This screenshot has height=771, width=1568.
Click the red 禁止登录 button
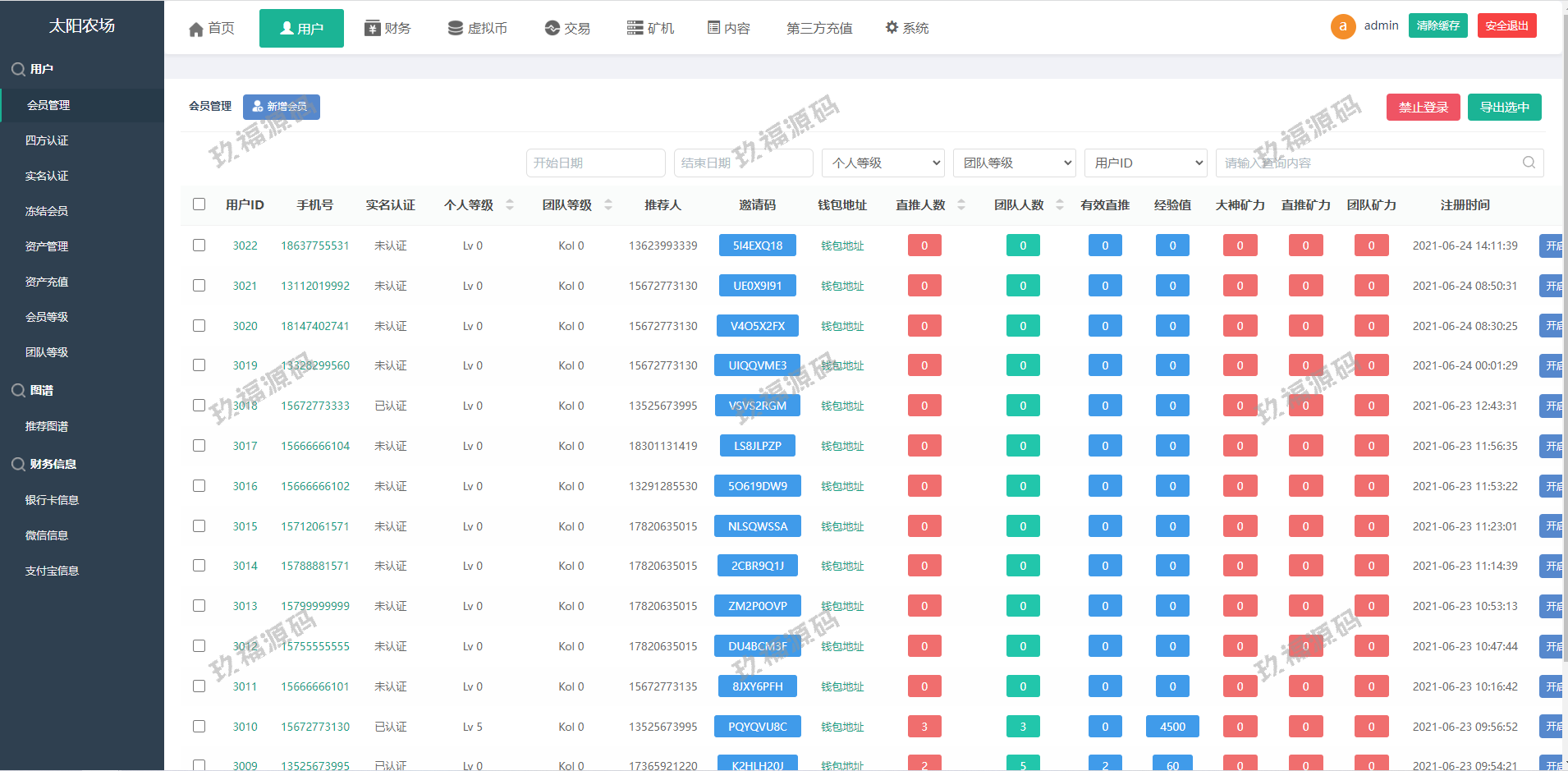point(1423,108)
